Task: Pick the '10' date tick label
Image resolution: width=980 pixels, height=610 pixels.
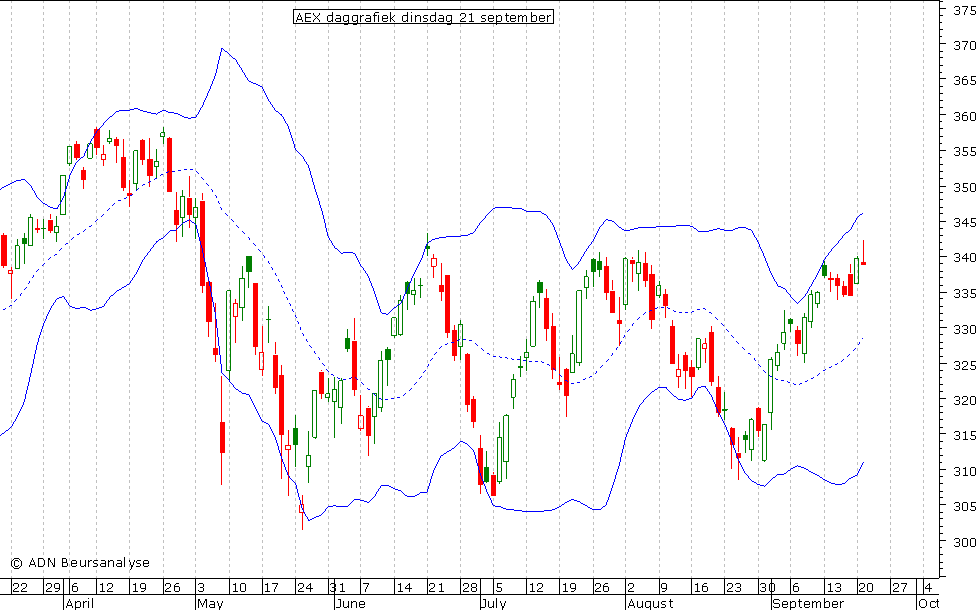Action: (239, 588)
